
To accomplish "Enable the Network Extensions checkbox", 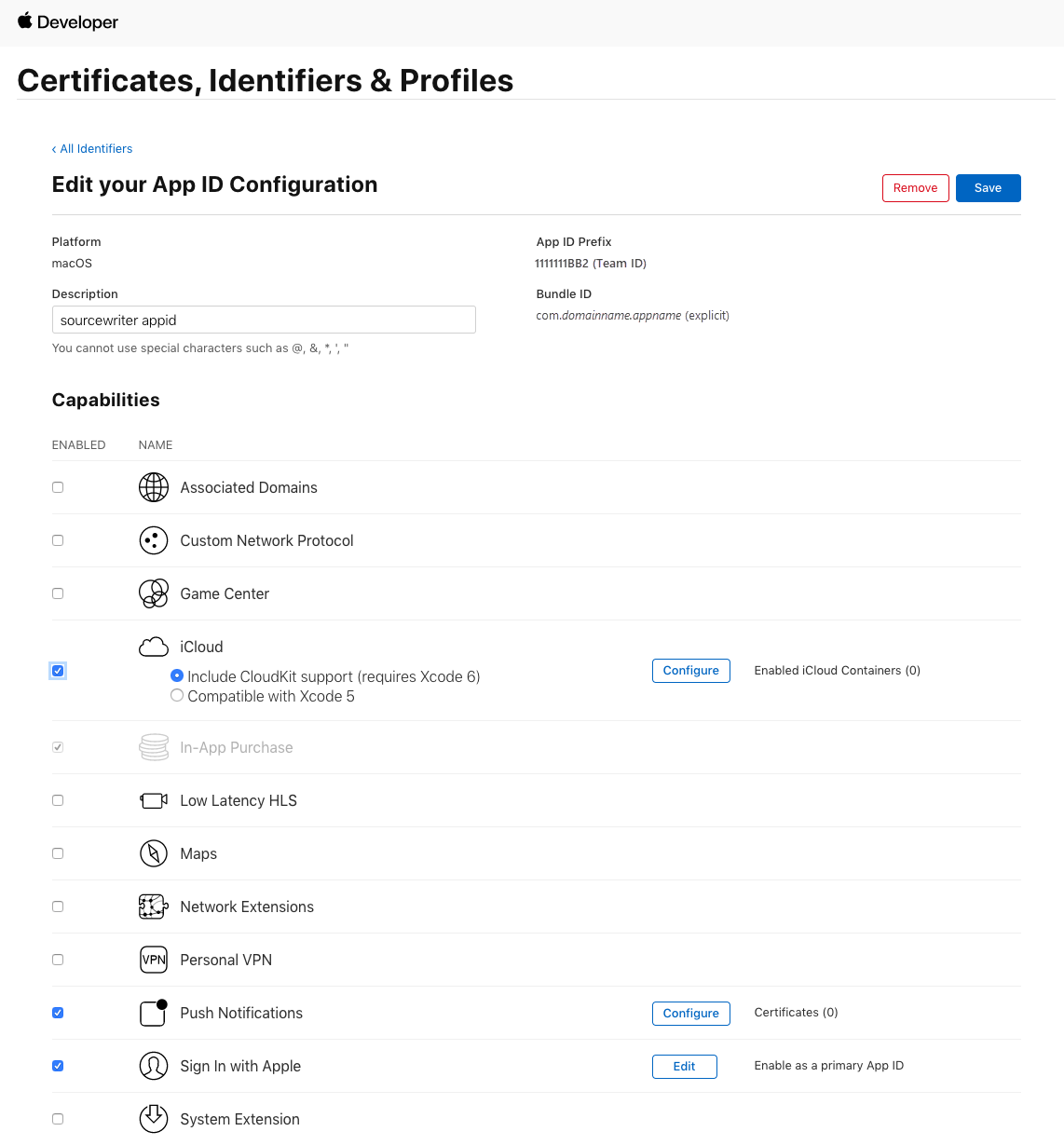I will [x=58, y=906].
